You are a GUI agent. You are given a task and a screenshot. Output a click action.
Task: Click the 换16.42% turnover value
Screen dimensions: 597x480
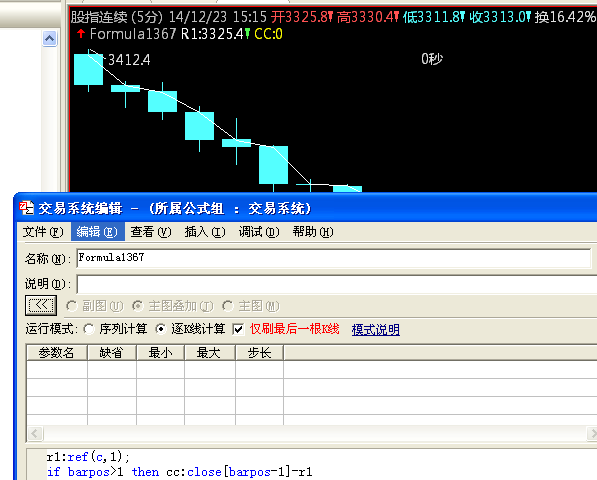[x=565, y=17]
